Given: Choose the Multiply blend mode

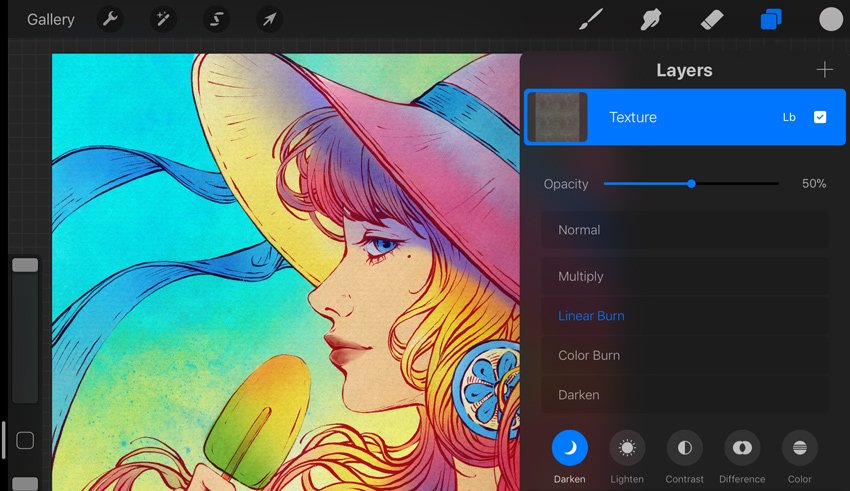Looking at the screenshot, I should [x=685, y=276].
